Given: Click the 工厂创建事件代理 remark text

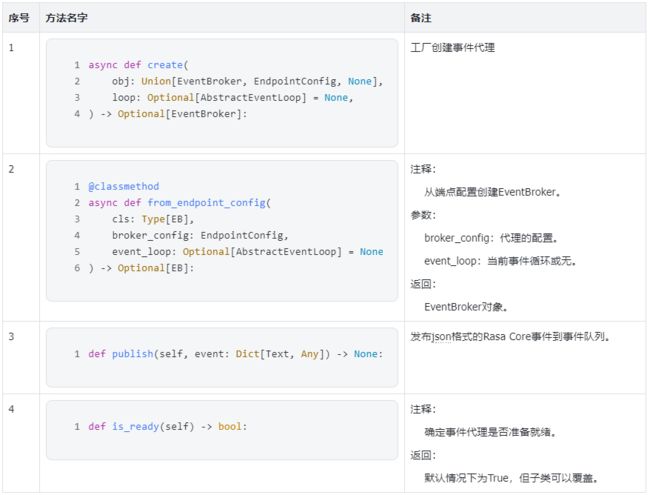Looking at the screenshot, I should coord(452,48).
